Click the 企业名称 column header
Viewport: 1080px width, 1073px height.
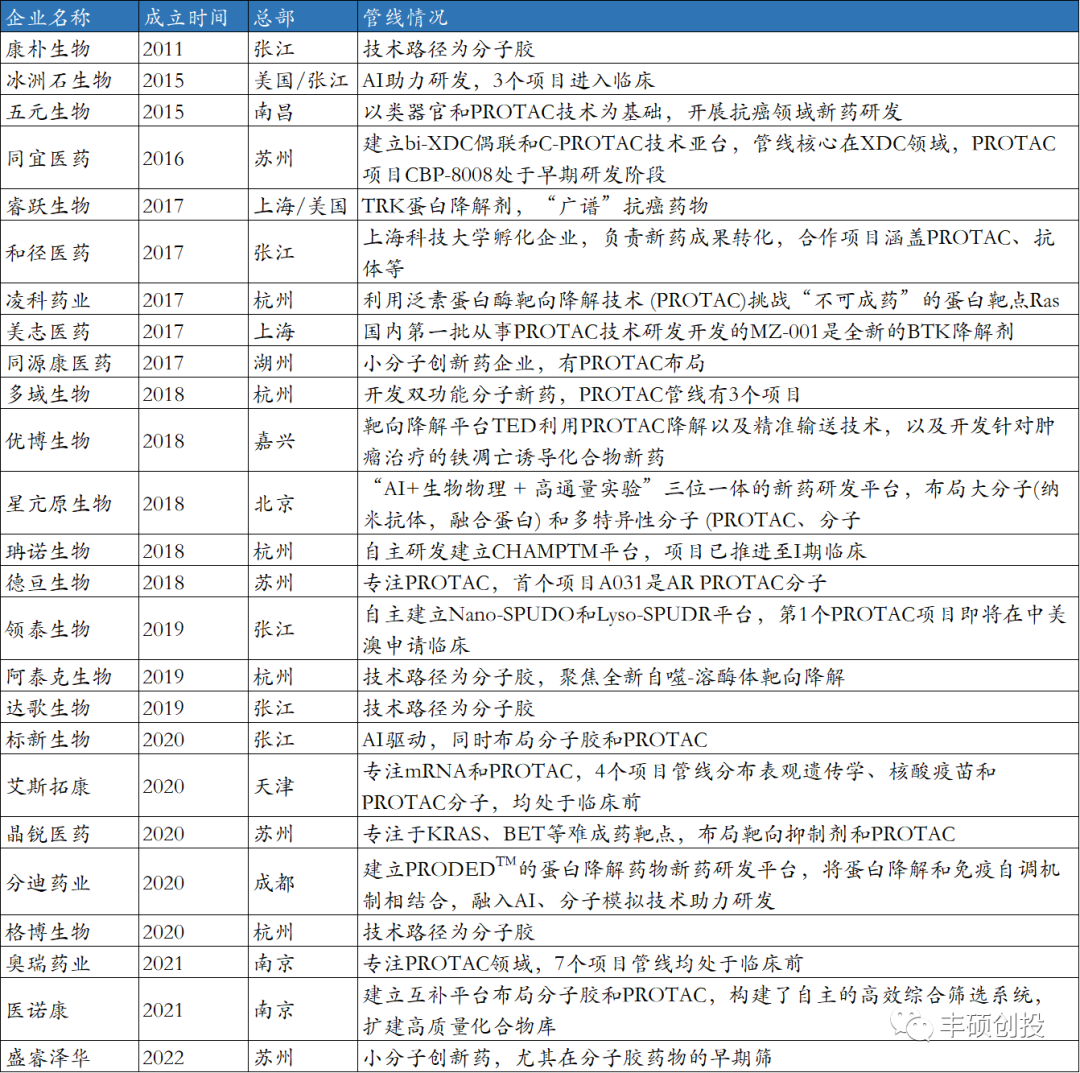(48, 18)
